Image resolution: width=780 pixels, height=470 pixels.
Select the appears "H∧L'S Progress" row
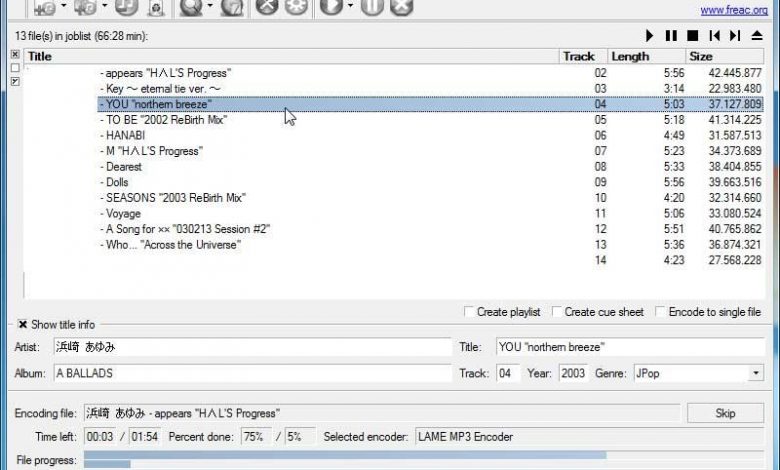click(430, 73)
